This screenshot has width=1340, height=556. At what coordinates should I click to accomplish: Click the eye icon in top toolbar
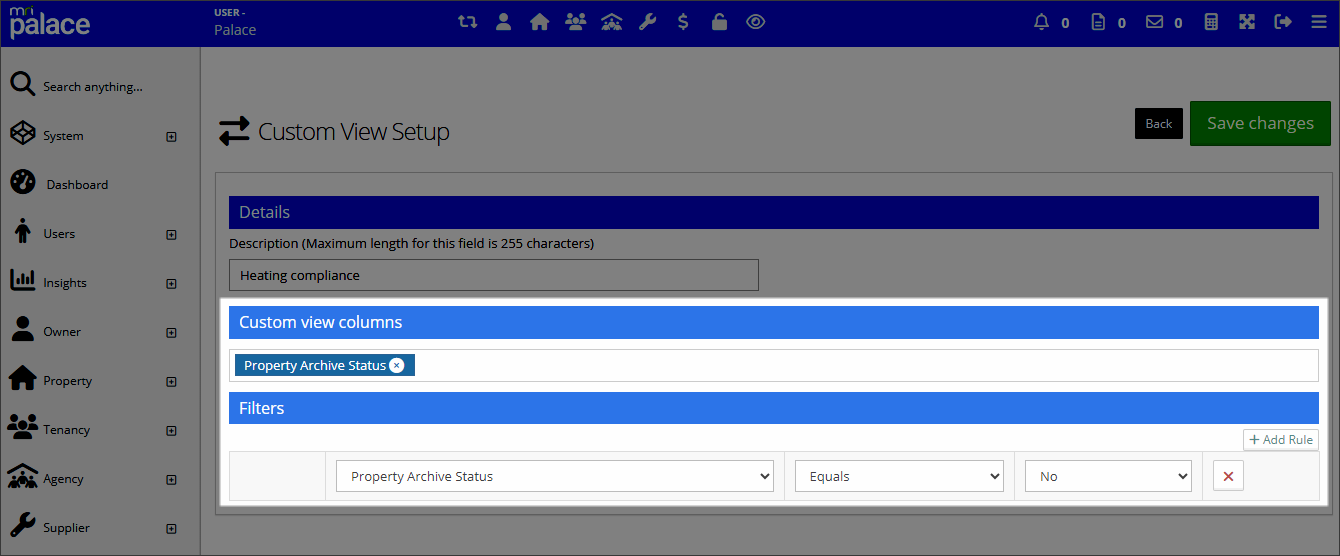pos(755,21)
